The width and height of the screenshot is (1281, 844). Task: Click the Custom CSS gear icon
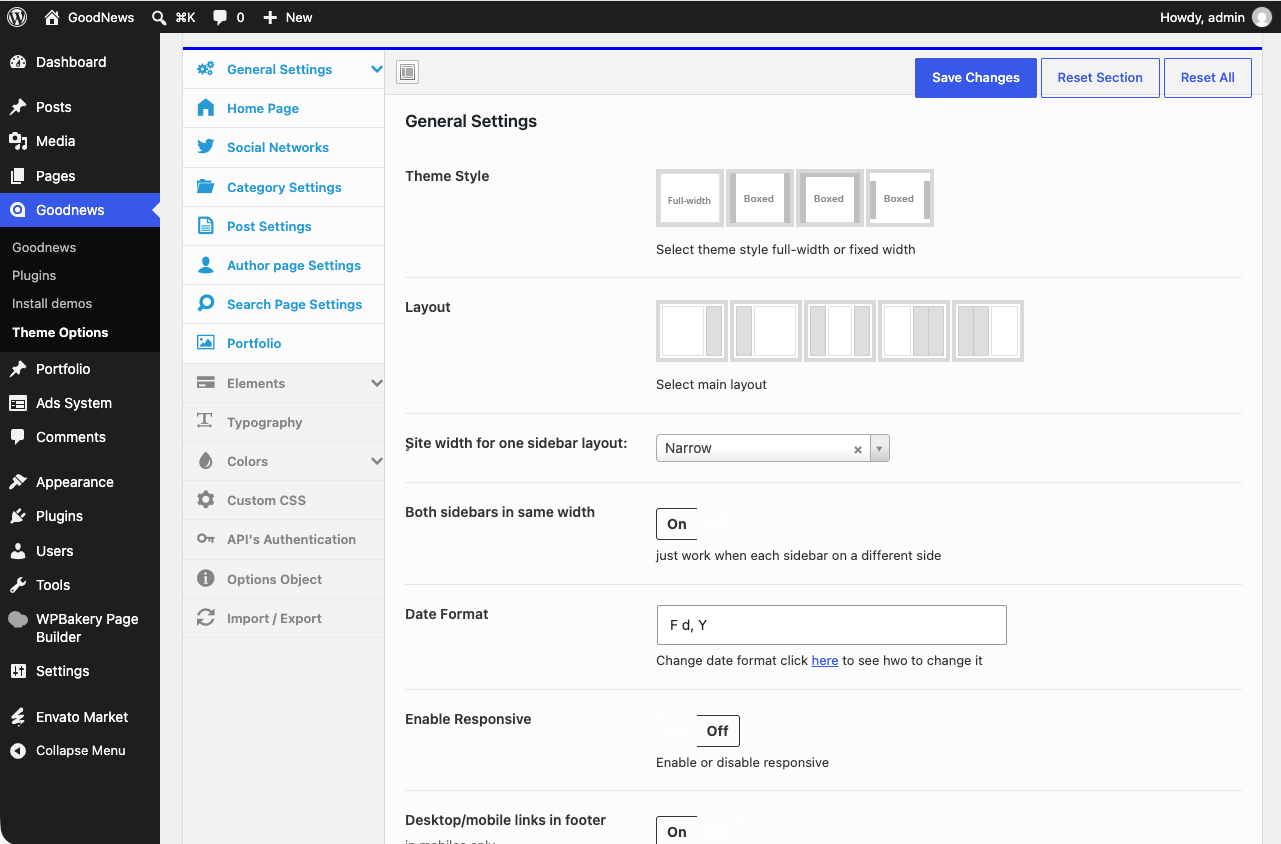tap(206, 500)
